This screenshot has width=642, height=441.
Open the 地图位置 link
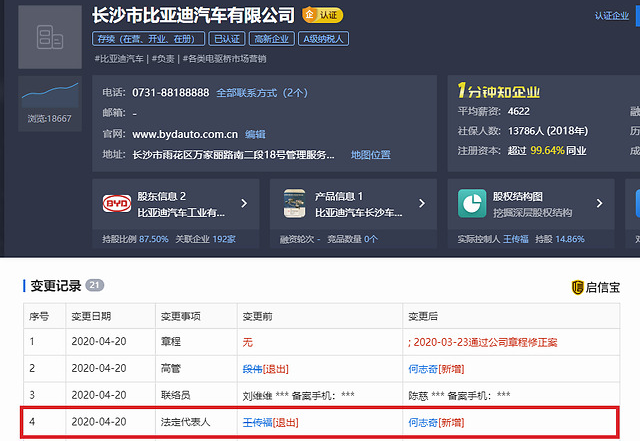(x=371, y=155)
